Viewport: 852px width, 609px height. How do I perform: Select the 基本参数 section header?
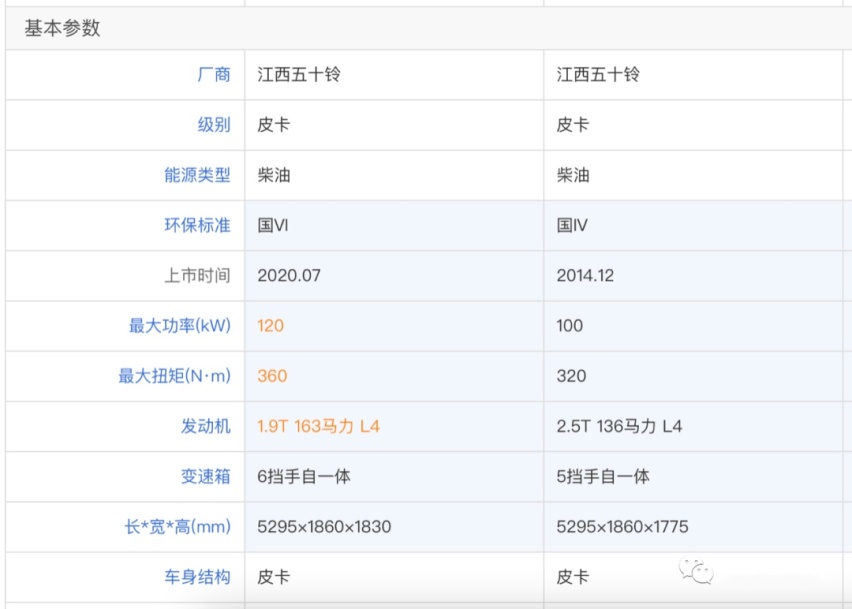click(62, 28)
